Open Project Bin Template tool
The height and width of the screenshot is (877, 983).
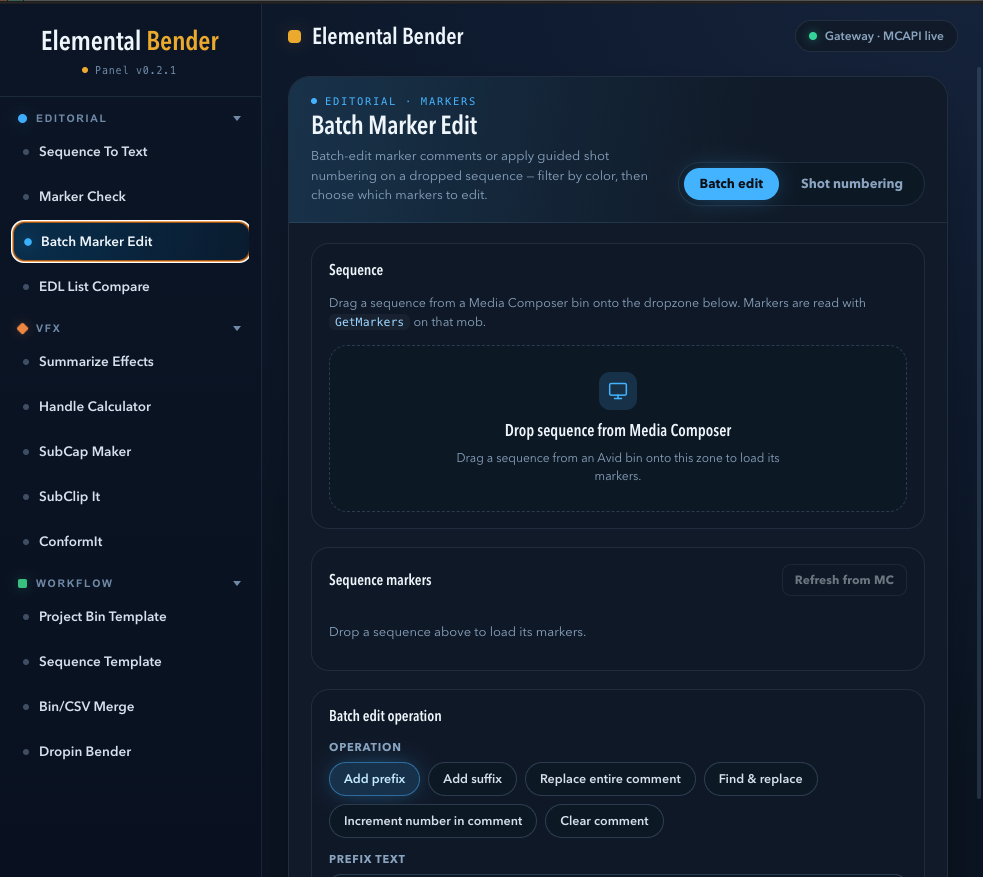pyautogui.click(x=130, y=617)
